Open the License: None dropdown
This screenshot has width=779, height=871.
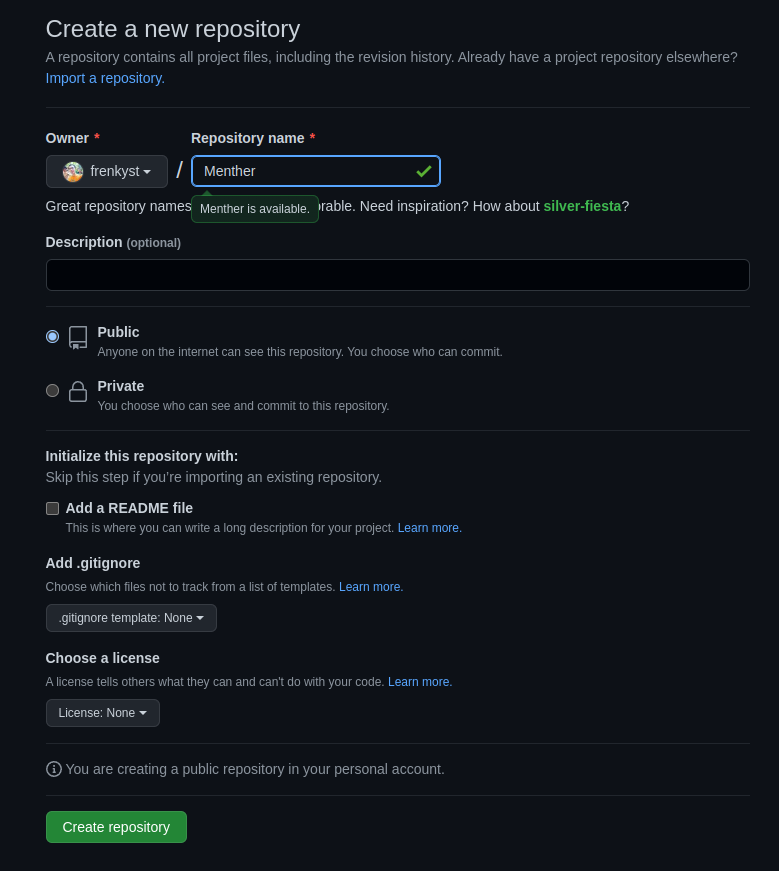[102, 712]
